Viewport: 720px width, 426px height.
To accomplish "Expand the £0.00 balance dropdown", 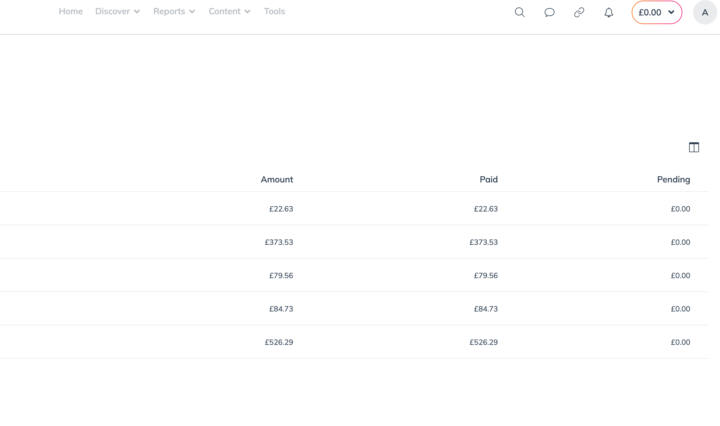I will [657, 12].
